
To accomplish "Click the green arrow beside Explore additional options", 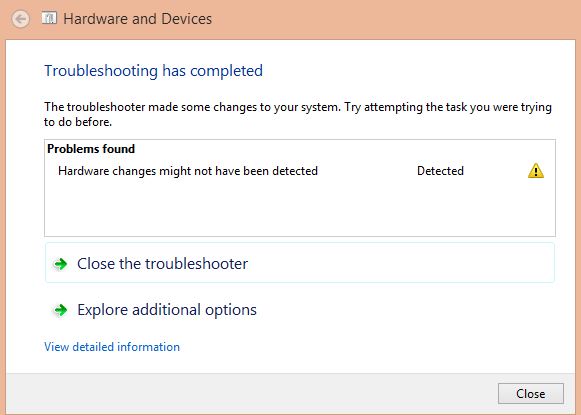I will pyautogui.click(x=60, y=310).
